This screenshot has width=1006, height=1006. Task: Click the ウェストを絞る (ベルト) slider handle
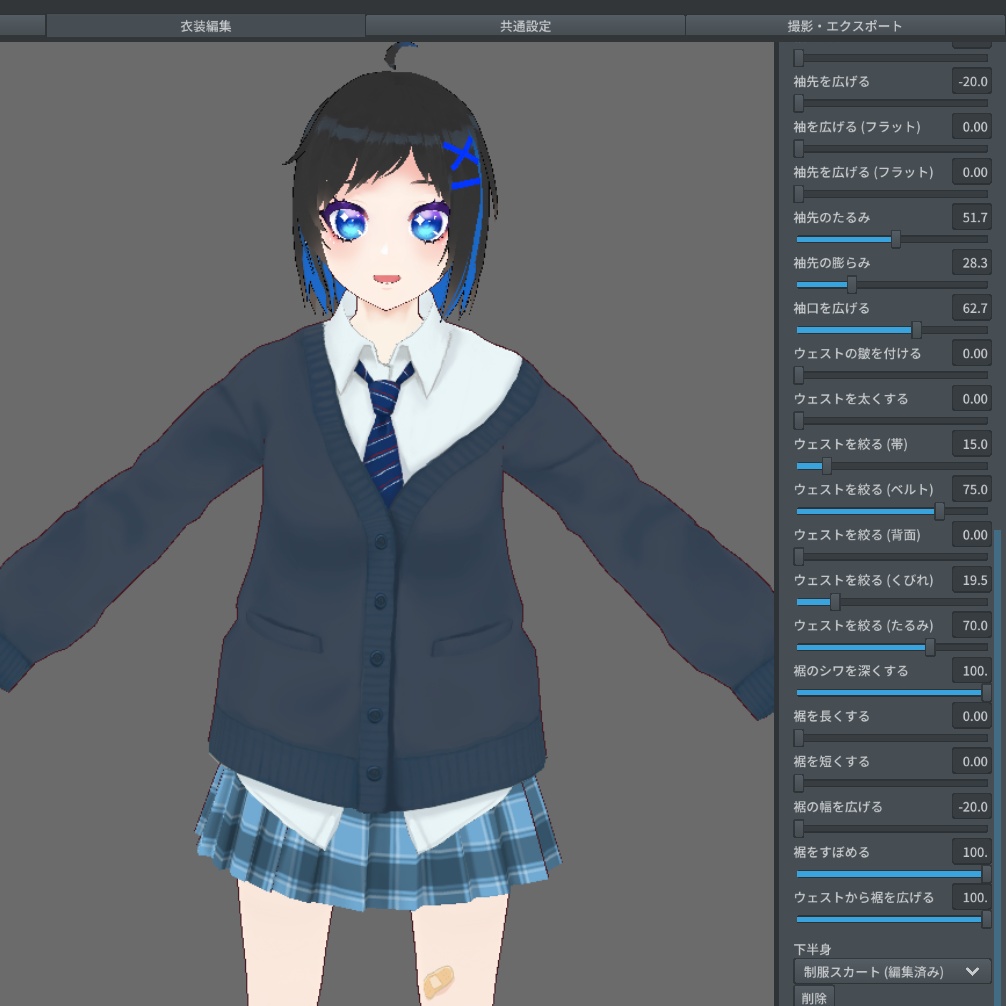pyautogui.click(x=940, y=511)
